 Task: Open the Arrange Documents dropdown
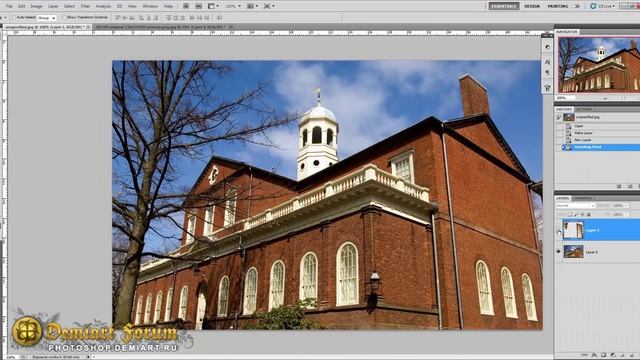coord(252,6)
